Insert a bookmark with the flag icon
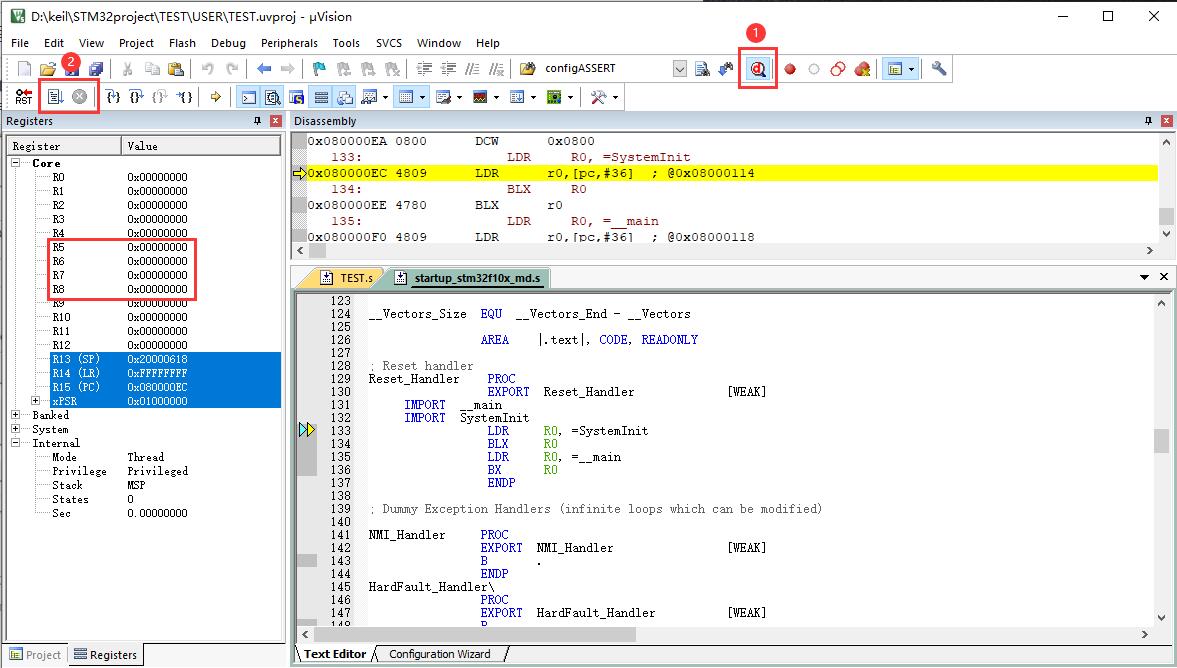1177x668 pixels. point(319,69)
